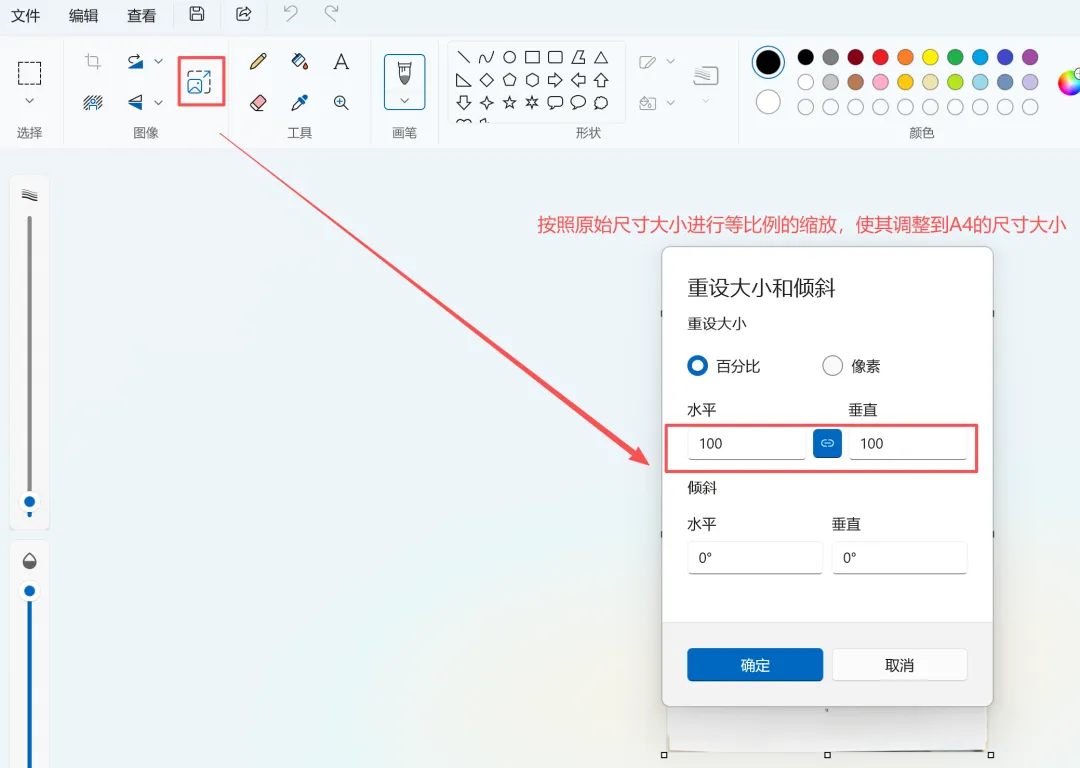The height and width of the screenshot is (768, 1080).
Task: Select the Pencil tool
Action: tap(258, 61)
